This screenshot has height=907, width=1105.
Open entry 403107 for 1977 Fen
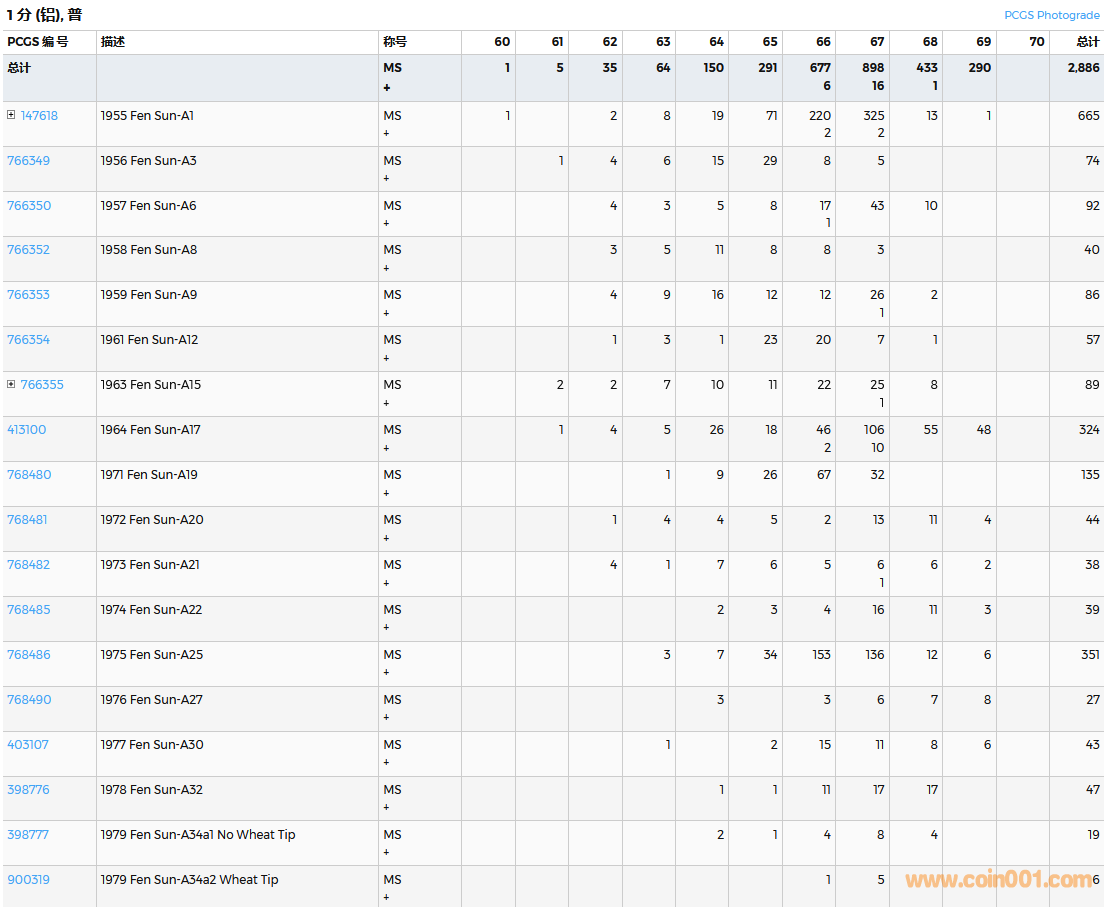click(x=27, y=745)
